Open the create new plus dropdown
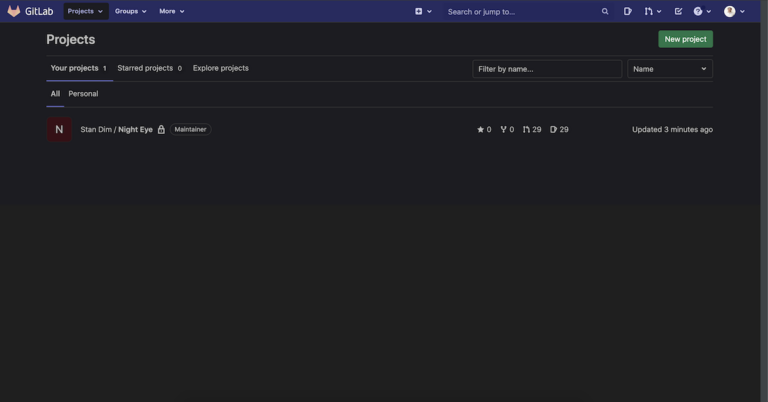This screenshot has width=768, height=402. tap(423, 11)
